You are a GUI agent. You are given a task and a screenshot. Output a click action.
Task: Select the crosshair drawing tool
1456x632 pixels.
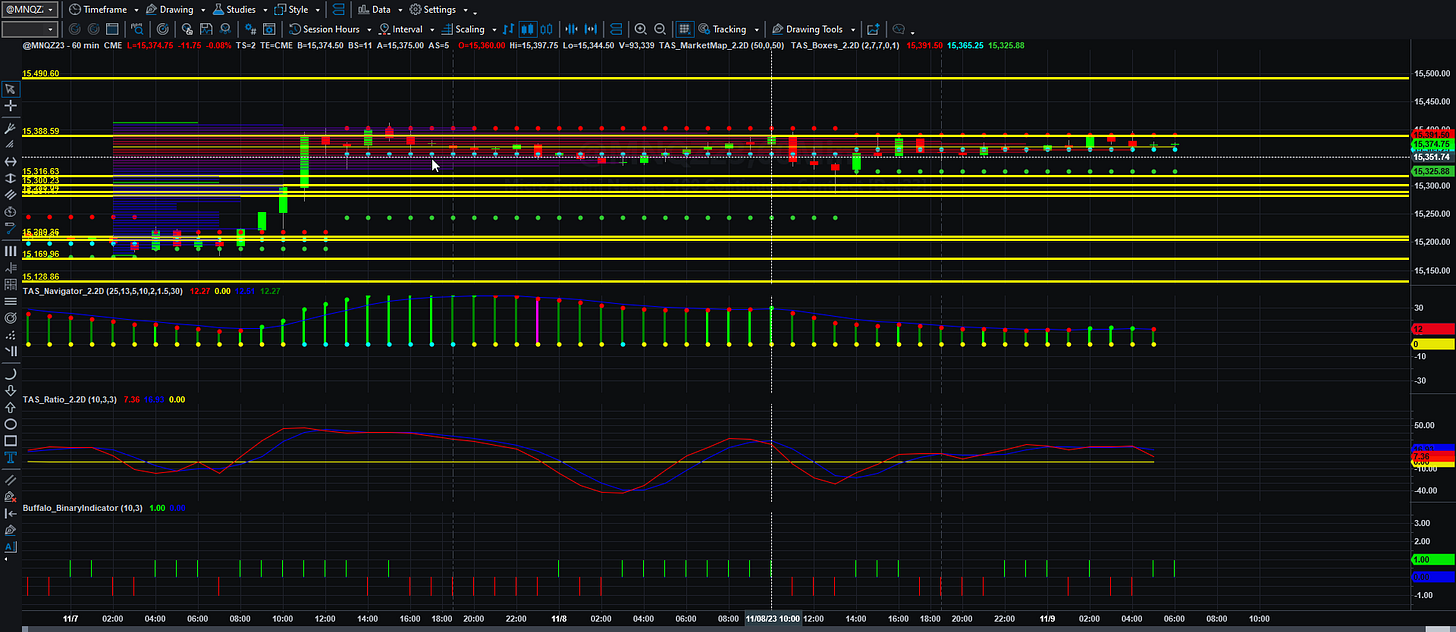coord(10,105)
